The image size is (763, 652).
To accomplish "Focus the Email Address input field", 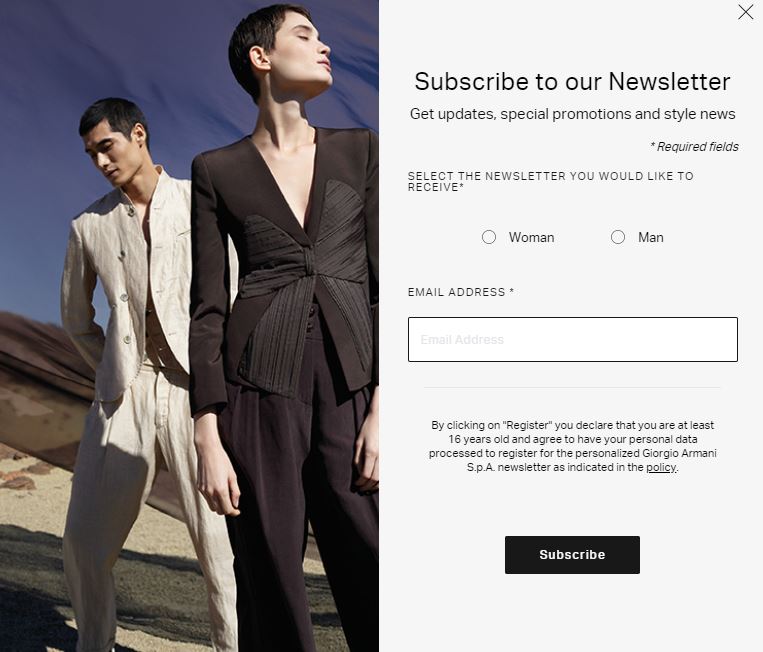I will pos(573,340).
